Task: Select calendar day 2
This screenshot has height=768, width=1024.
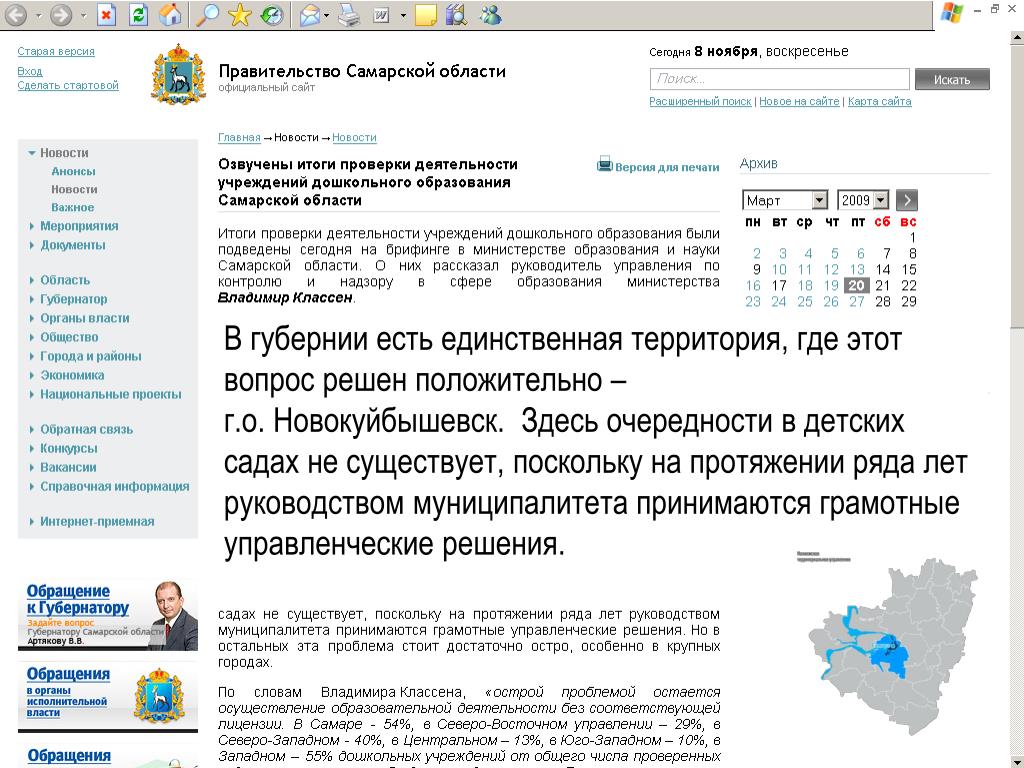Action: [756, 253]
